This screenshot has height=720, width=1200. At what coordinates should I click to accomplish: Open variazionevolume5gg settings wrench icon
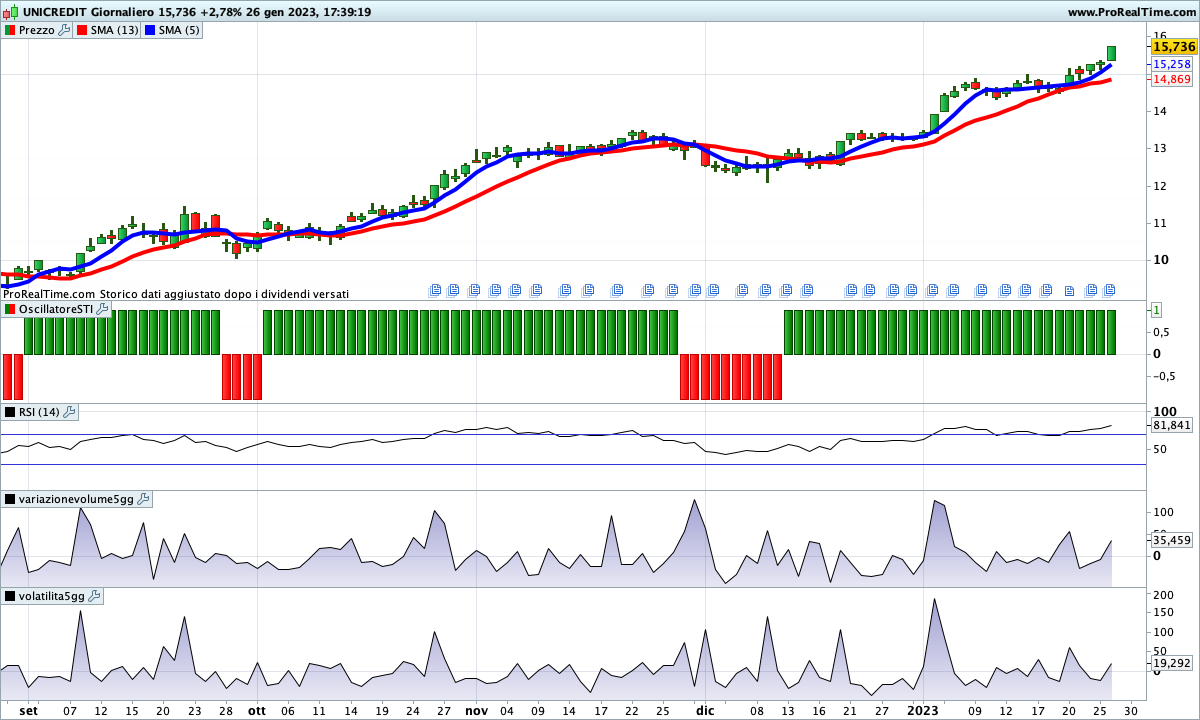143,499
